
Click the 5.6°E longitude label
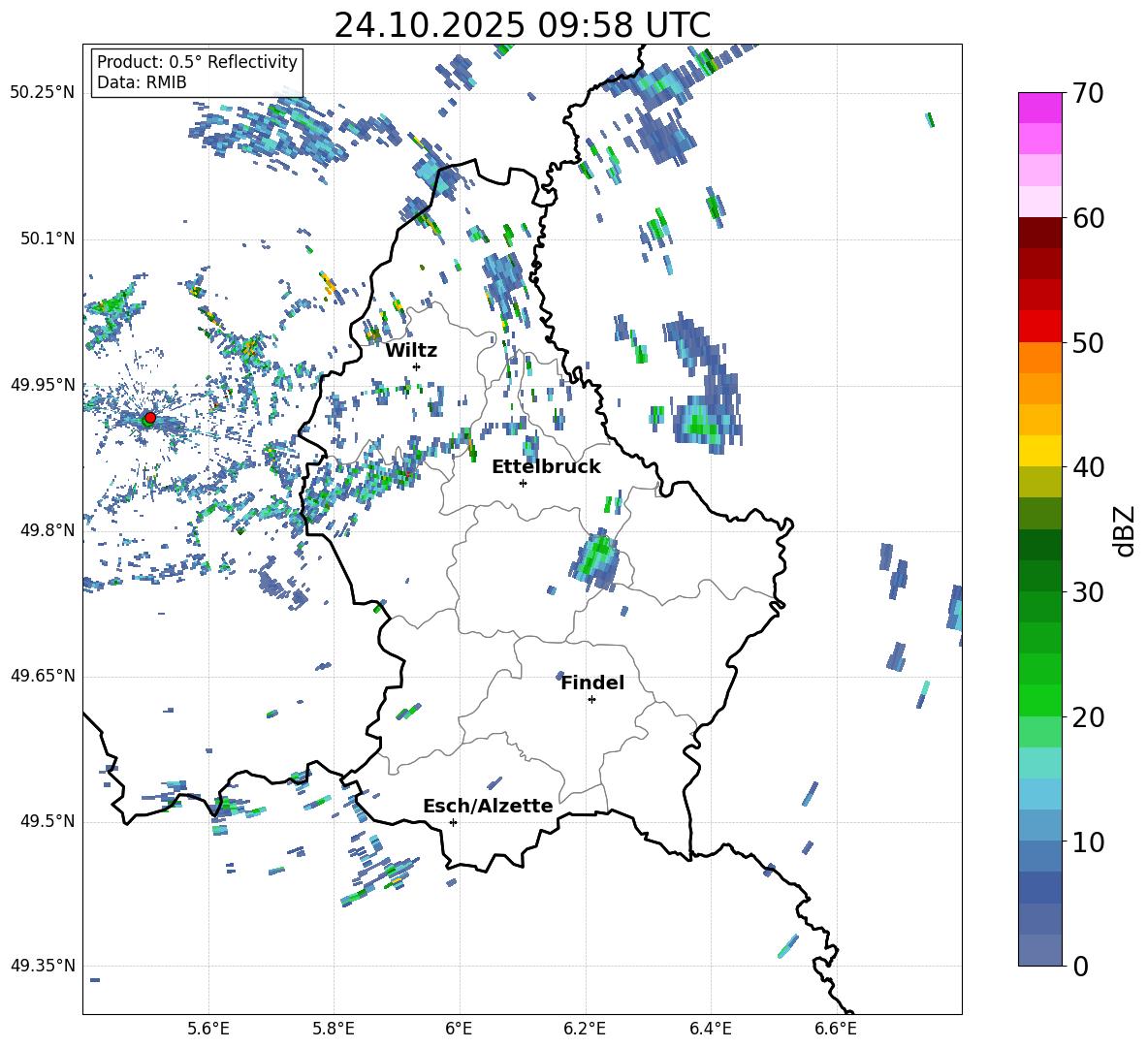pos(208,1029)
